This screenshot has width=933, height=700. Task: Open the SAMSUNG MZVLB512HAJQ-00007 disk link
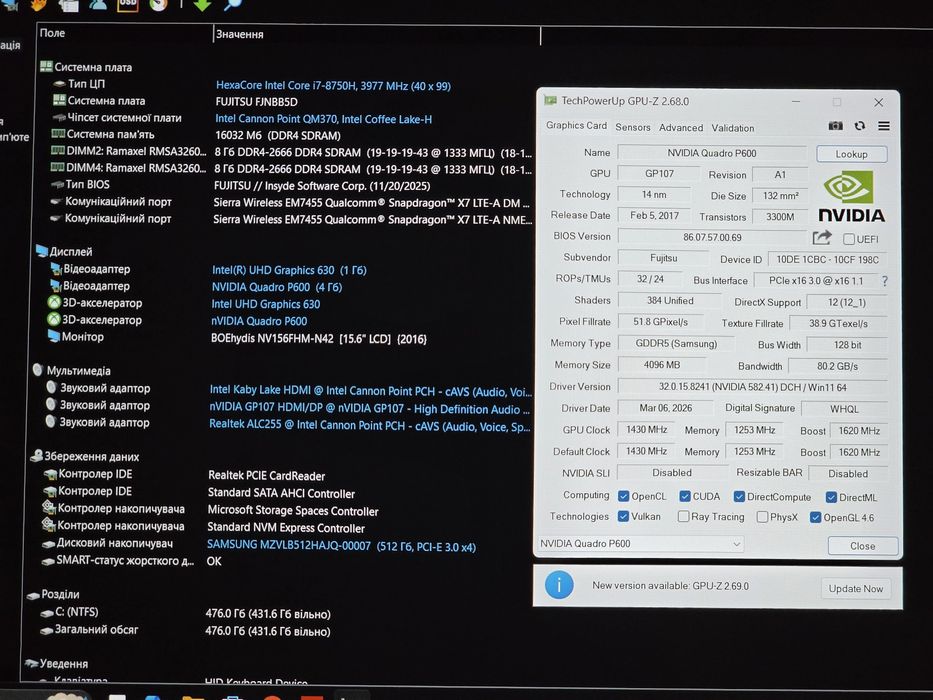(x=342, y=546)
